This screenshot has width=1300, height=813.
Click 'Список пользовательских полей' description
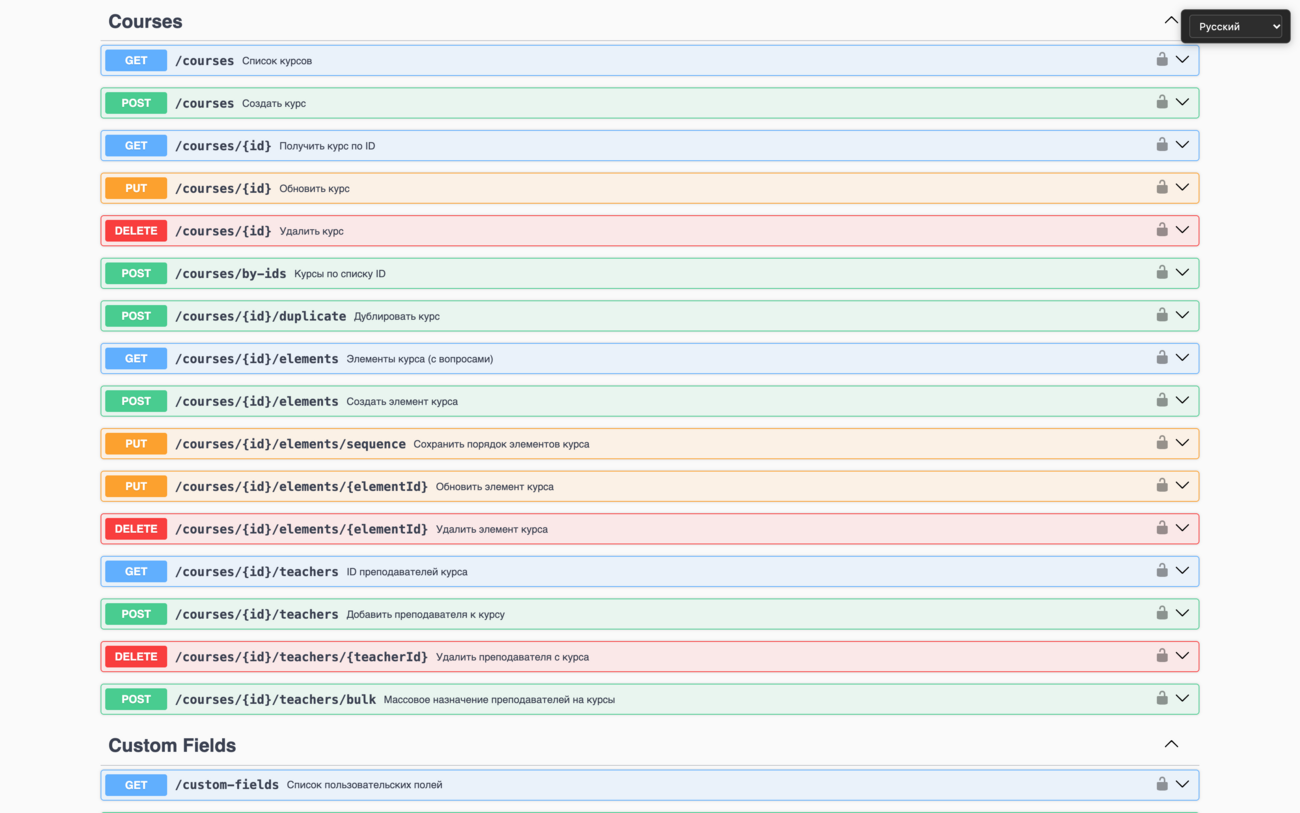click(364, 785)
